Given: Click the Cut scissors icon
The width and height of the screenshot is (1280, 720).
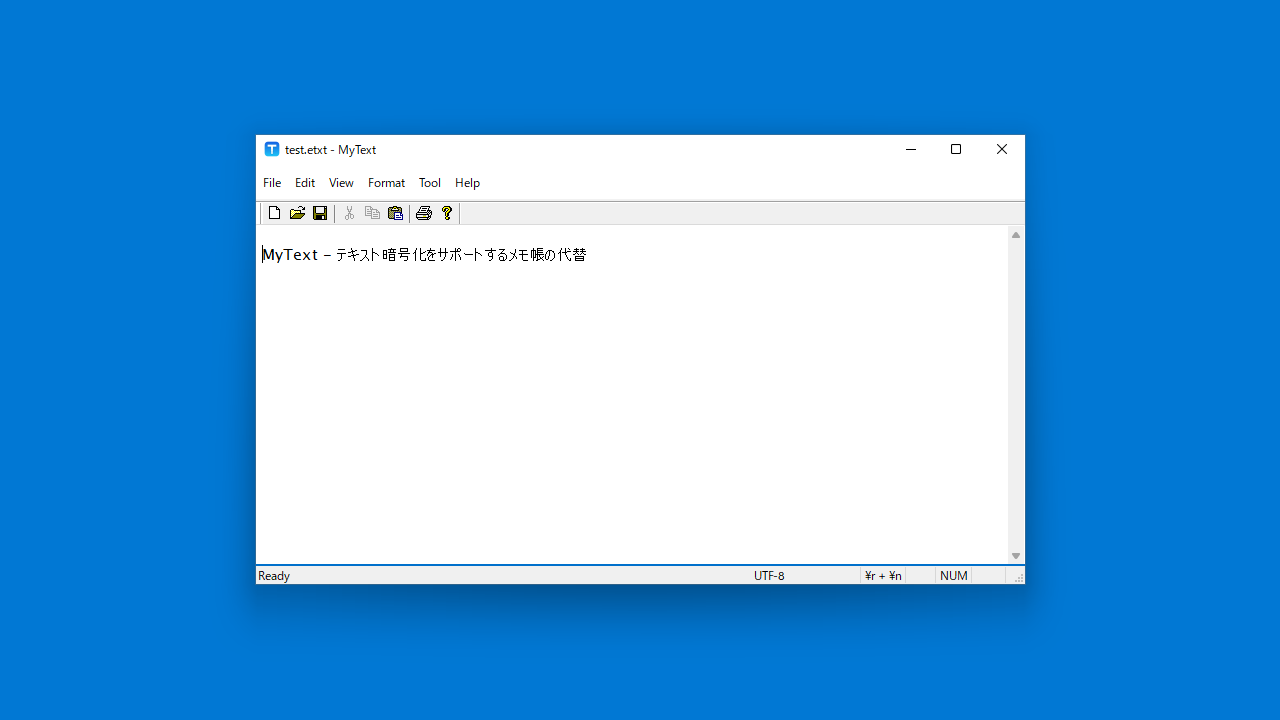Looking at the screenshot, I should [x=349, y=213].
